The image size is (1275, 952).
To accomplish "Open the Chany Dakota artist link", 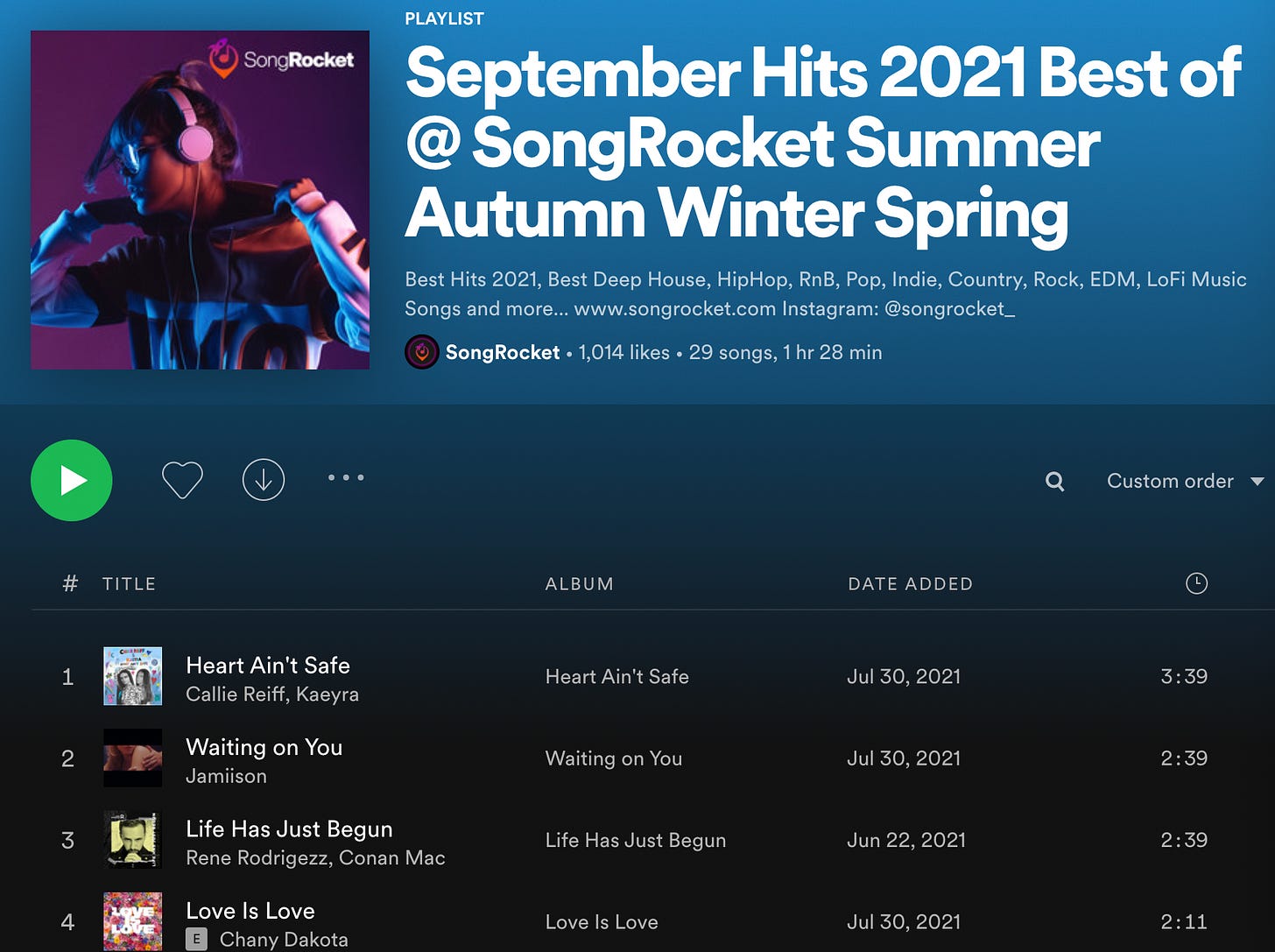I will click(x=284, y=940).
